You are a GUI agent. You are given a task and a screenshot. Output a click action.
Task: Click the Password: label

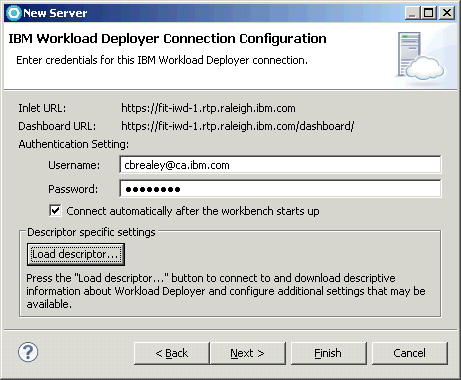(x=73, y=189)
